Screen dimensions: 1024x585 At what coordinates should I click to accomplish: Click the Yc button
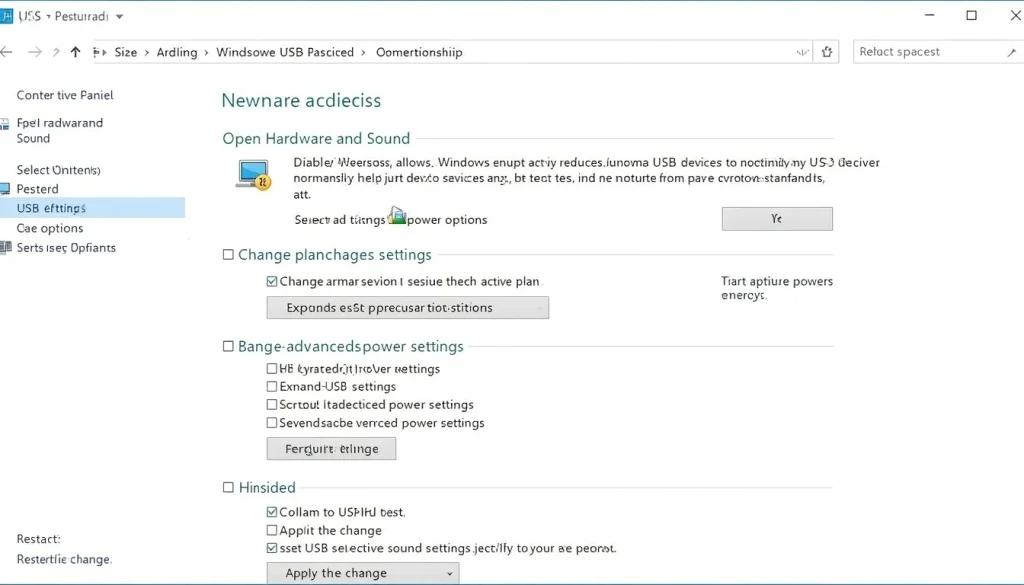777,219
